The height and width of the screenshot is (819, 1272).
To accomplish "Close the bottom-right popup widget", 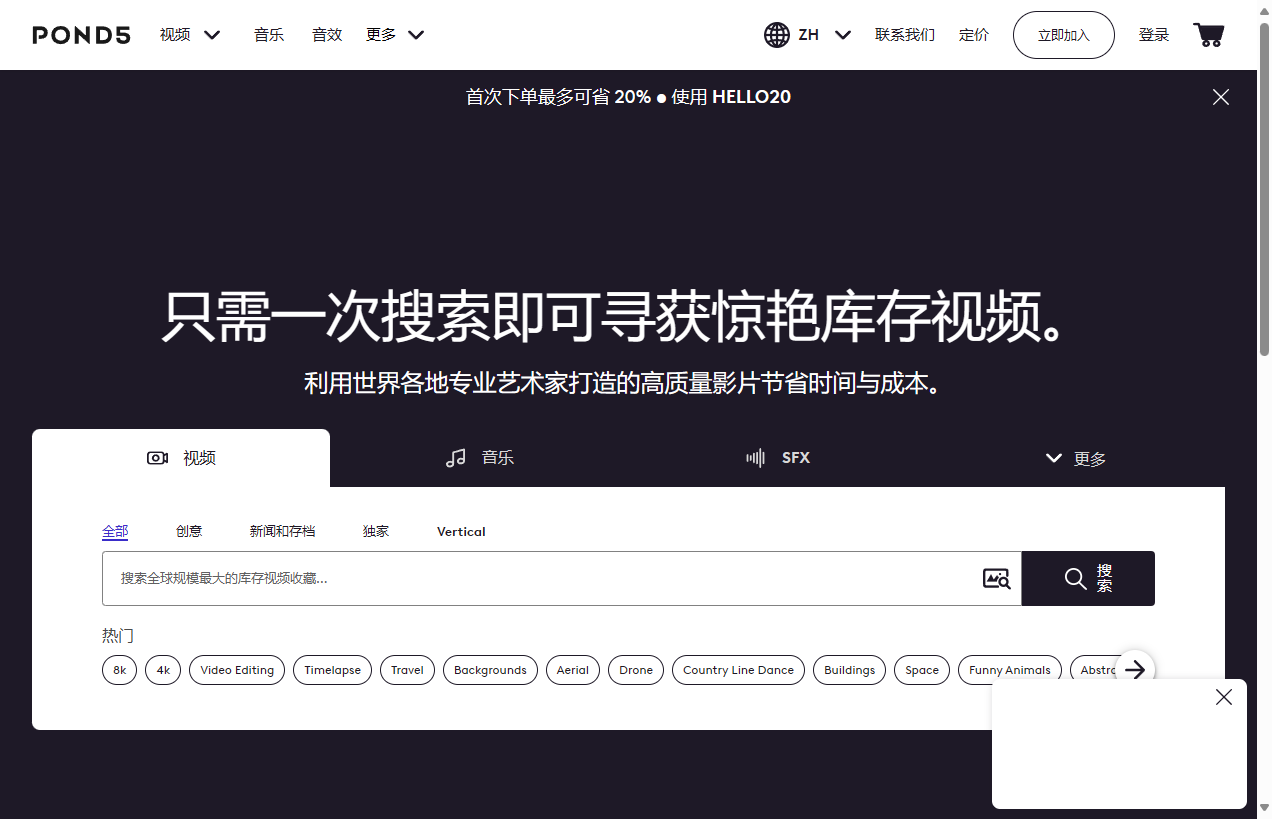I will pos(1223,698).
